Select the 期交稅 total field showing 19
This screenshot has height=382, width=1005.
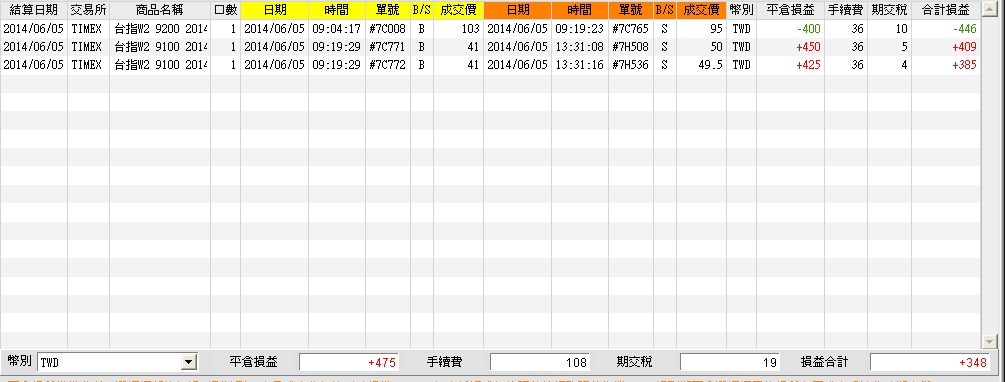[x=730, y=363]
